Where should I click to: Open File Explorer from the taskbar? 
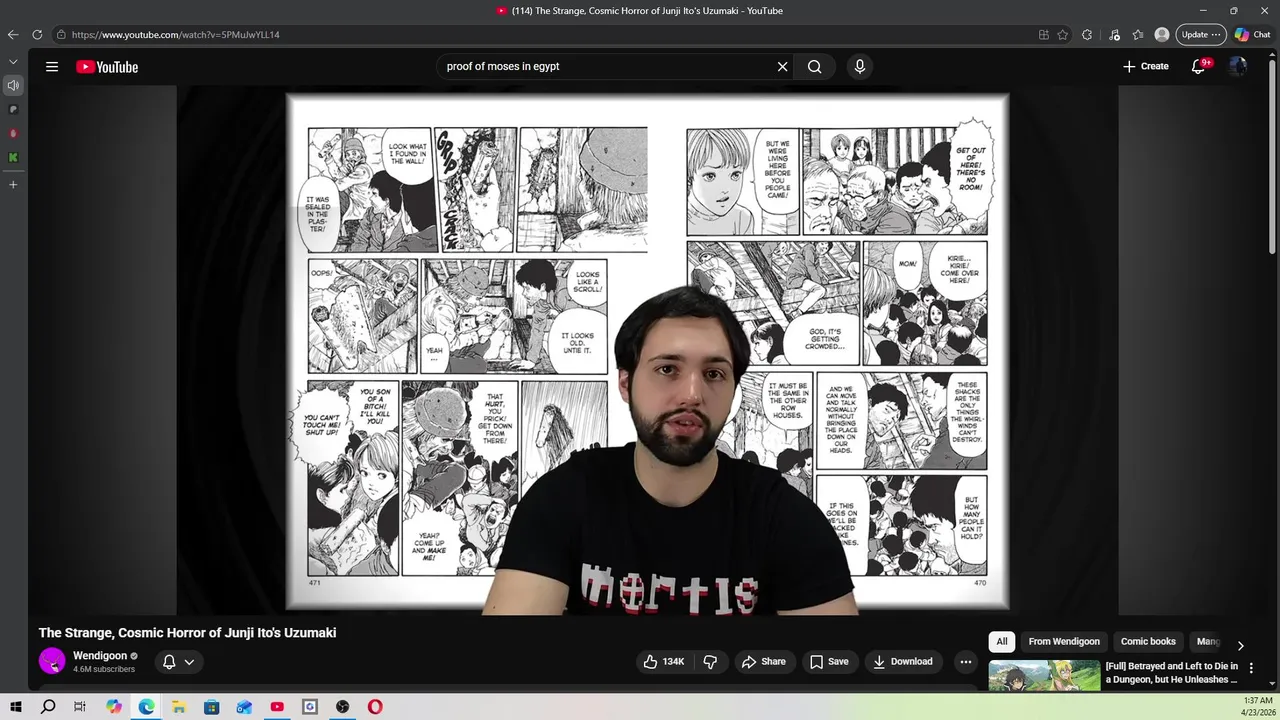[x=179, y=707]
